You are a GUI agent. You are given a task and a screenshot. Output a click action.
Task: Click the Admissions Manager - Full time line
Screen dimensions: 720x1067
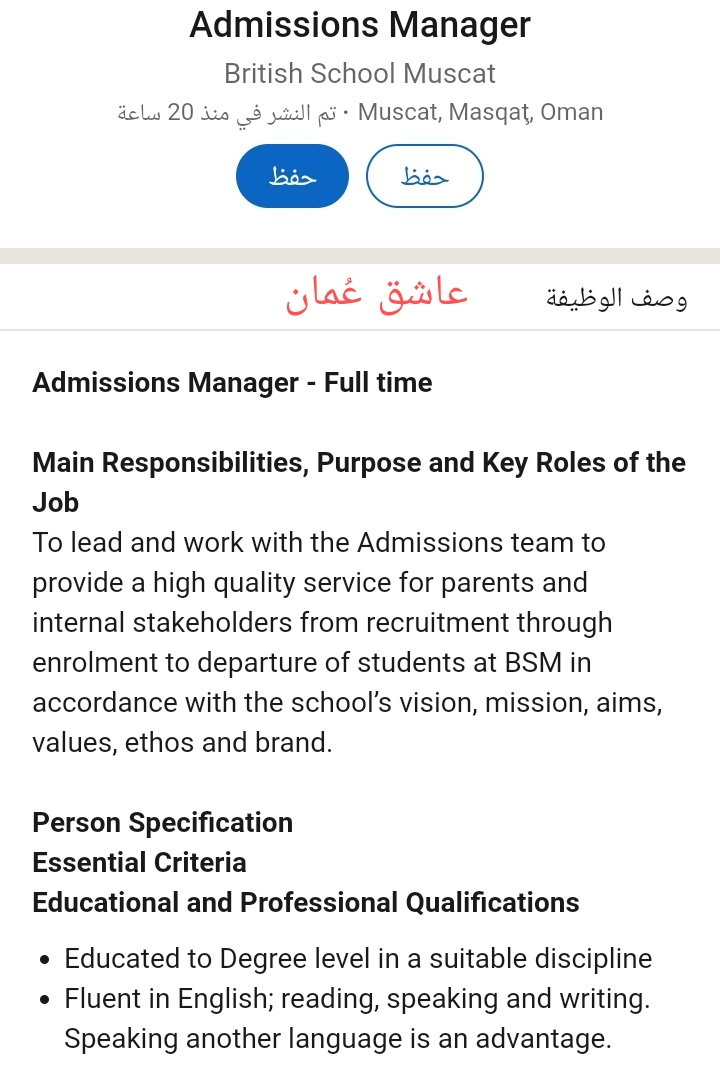click(x=232, y=383)
